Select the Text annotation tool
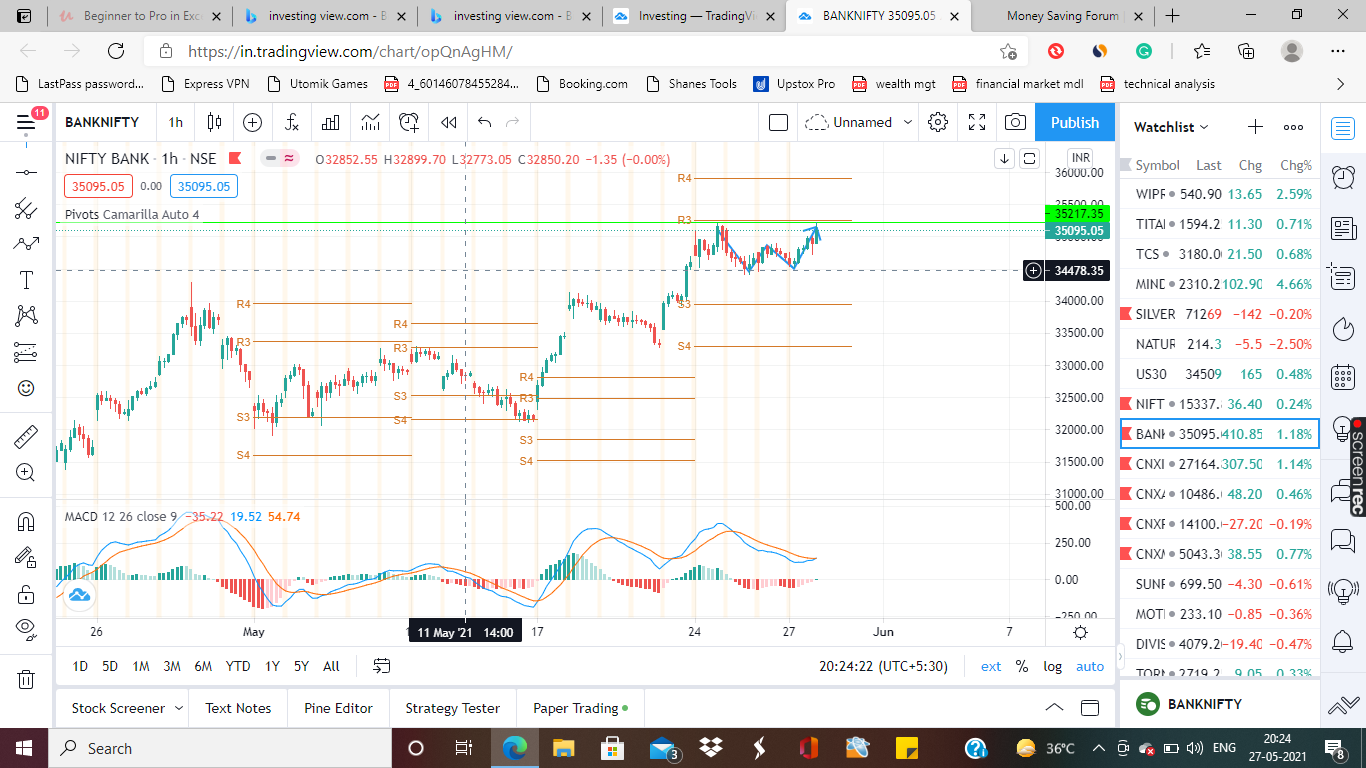Screen dimensions: 1366x768 [x=26, y=280]
